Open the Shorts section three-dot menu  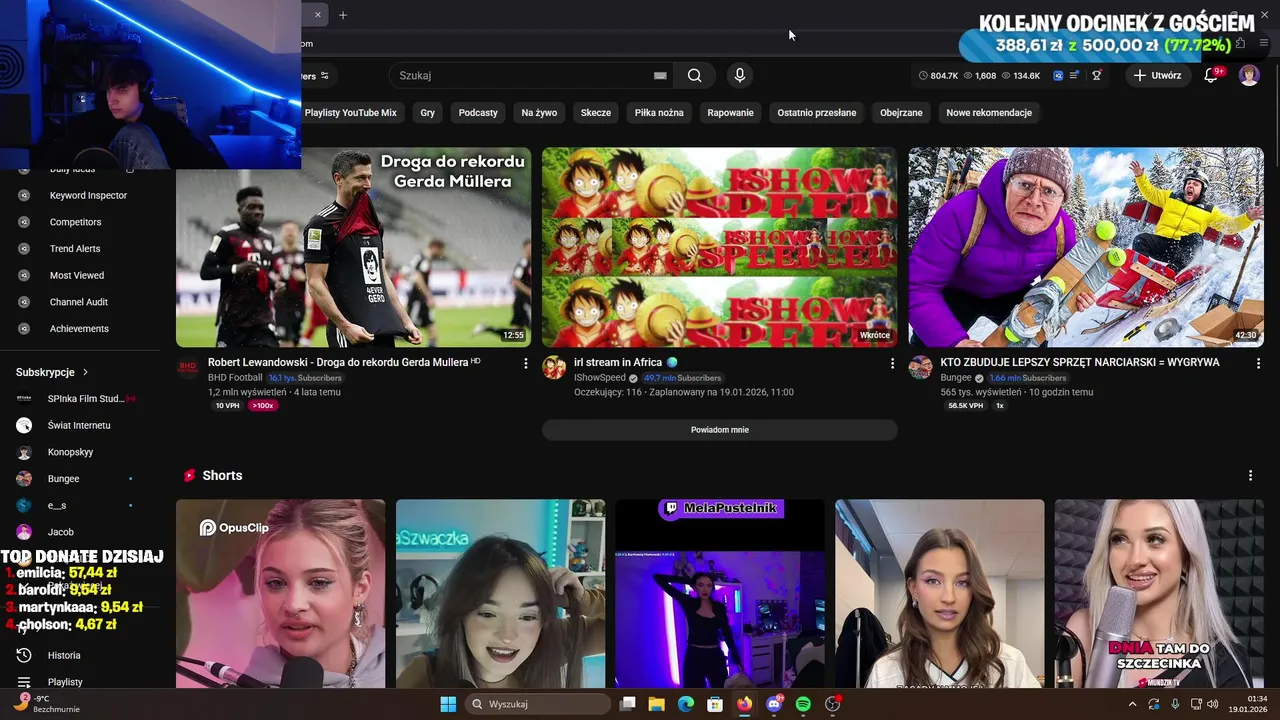click(x=1250, y=476)
